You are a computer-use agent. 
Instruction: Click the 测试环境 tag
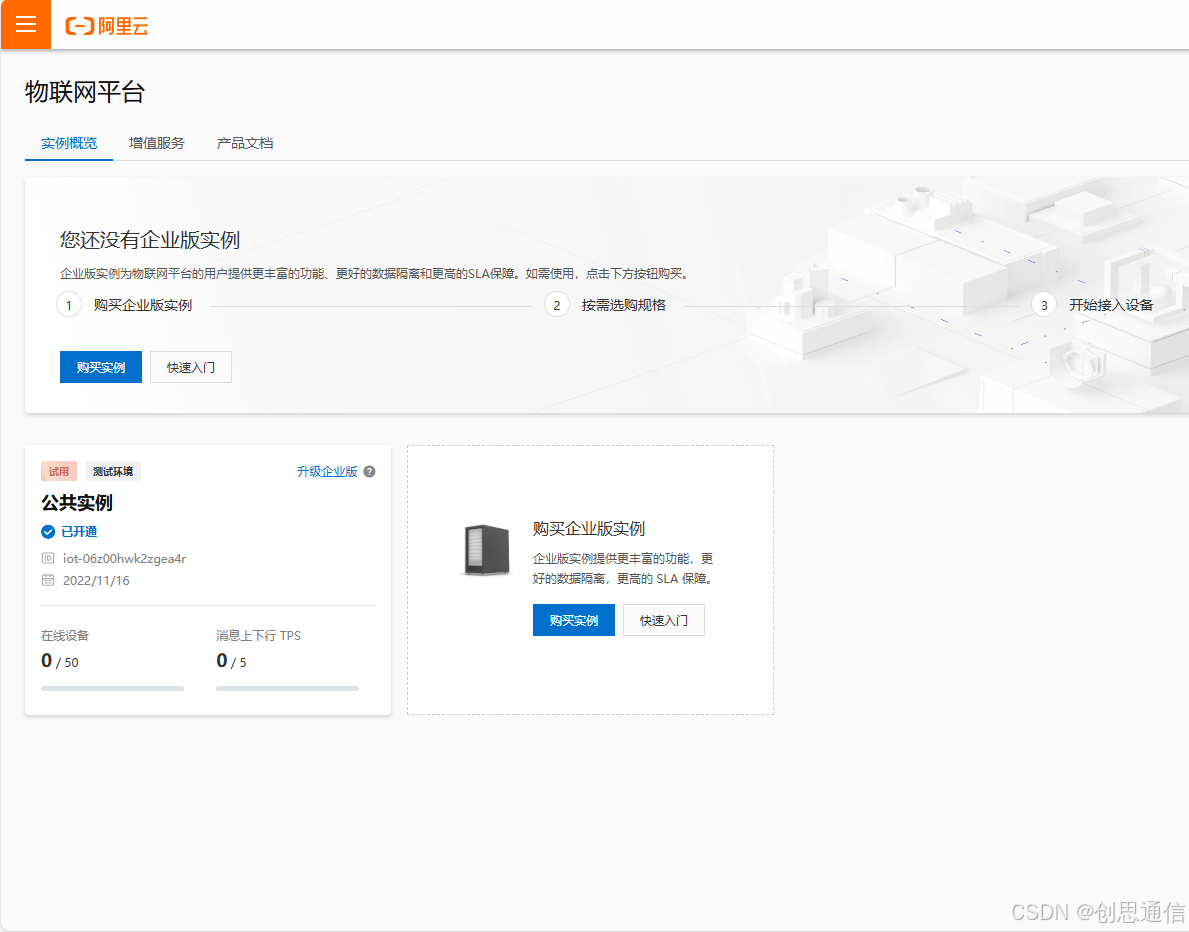pyautogui.click(x=113, y=472)
